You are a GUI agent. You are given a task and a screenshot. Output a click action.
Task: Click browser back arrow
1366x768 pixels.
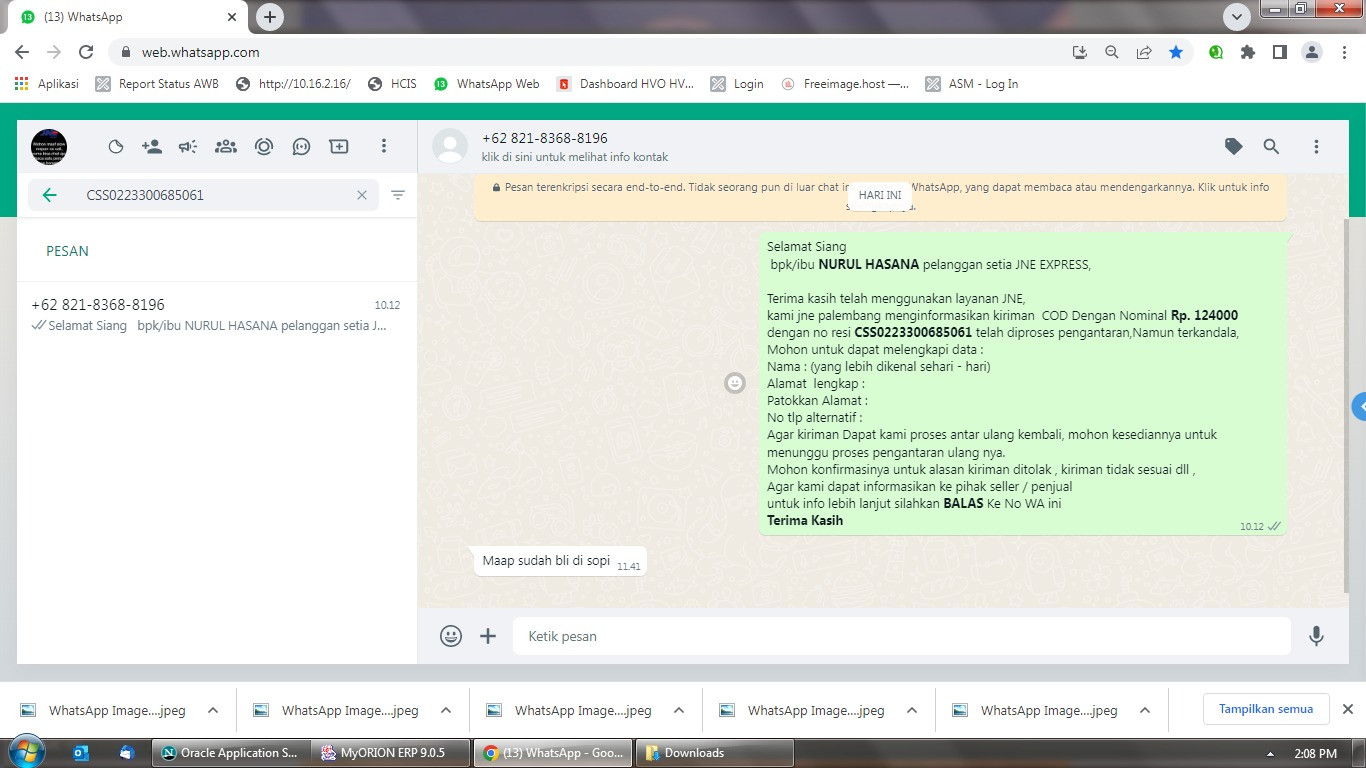click(22, 52)
